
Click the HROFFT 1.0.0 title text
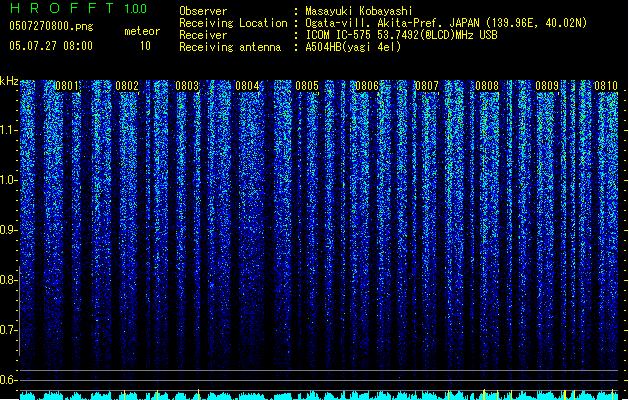78,8
